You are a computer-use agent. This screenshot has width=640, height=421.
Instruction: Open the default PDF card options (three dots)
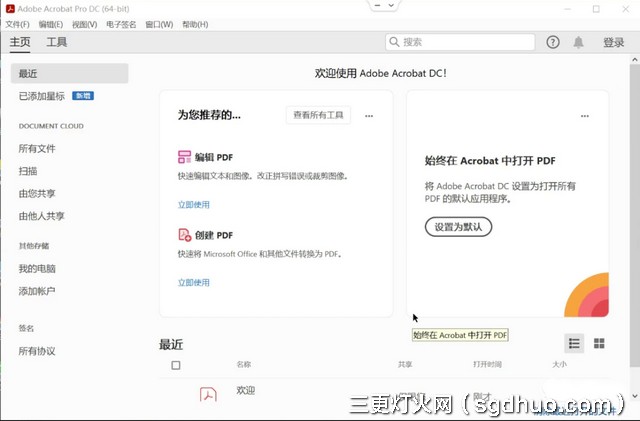[x=584, y=116]
